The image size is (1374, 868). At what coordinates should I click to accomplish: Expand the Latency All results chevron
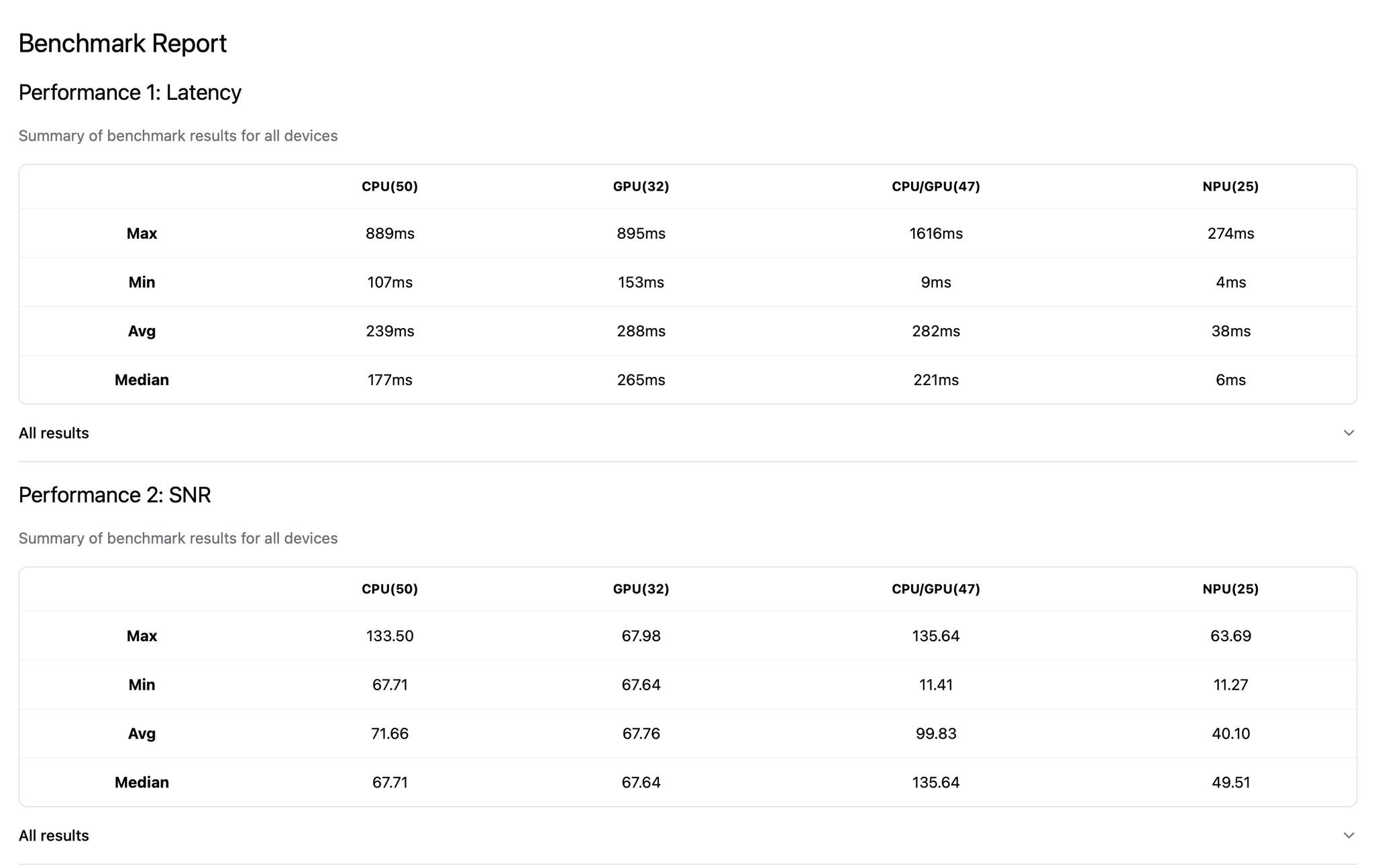click(x=1349, y=433)
